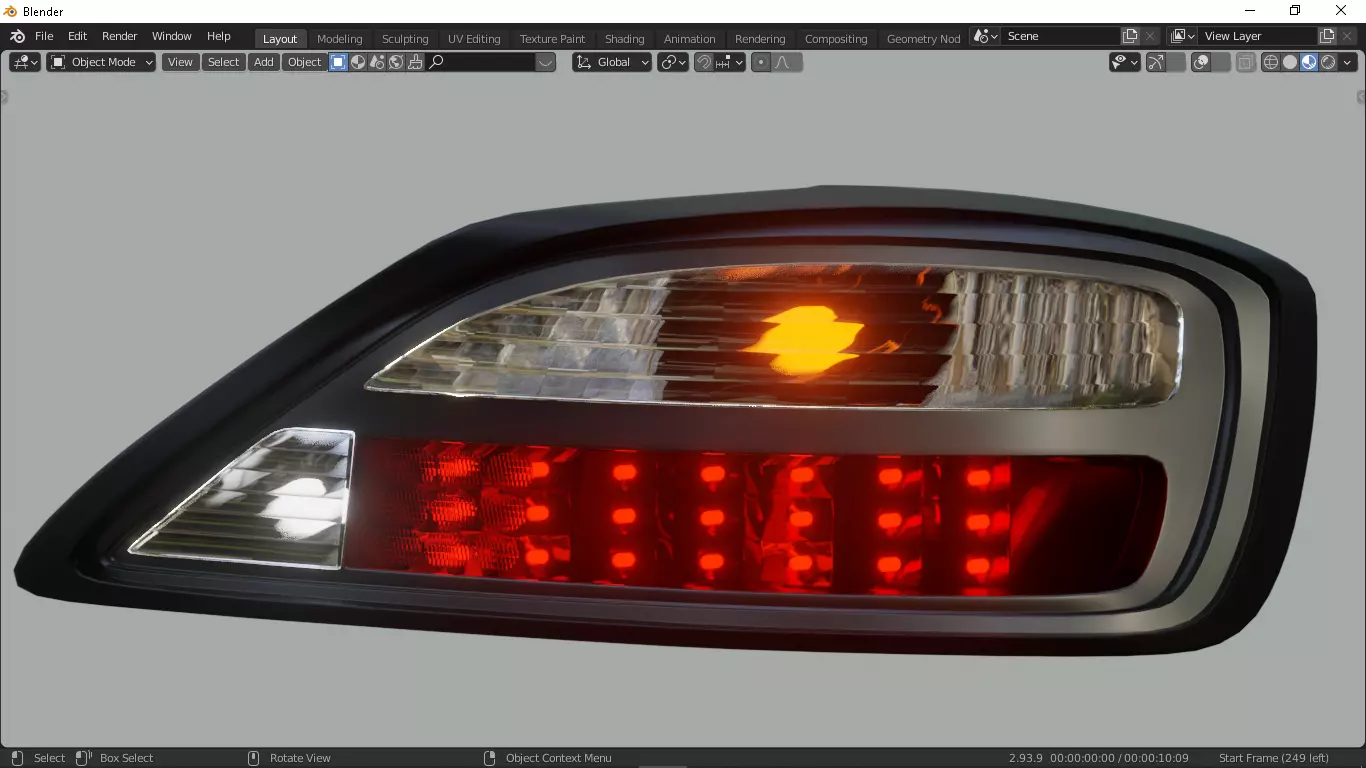
Task: Click the checkered sphere icon in header
Action: click(358, 62)
